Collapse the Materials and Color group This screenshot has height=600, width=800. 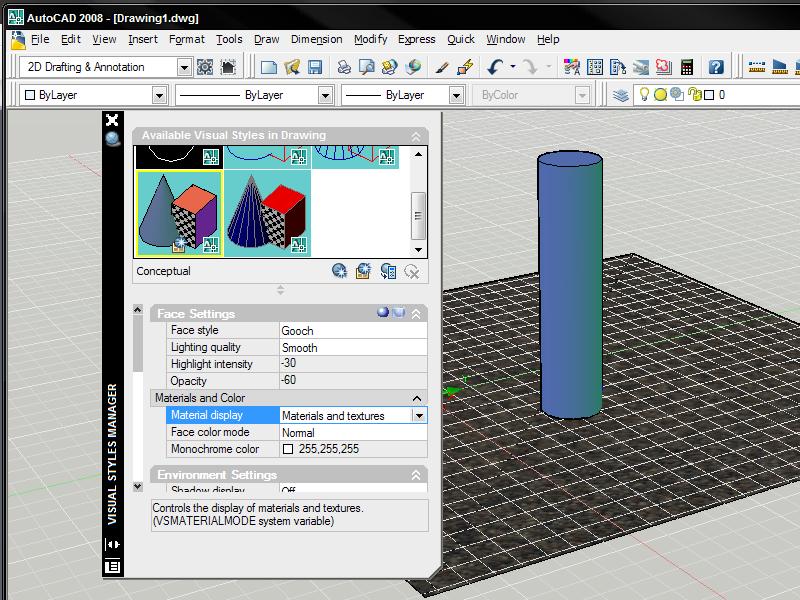pos(417,398)
